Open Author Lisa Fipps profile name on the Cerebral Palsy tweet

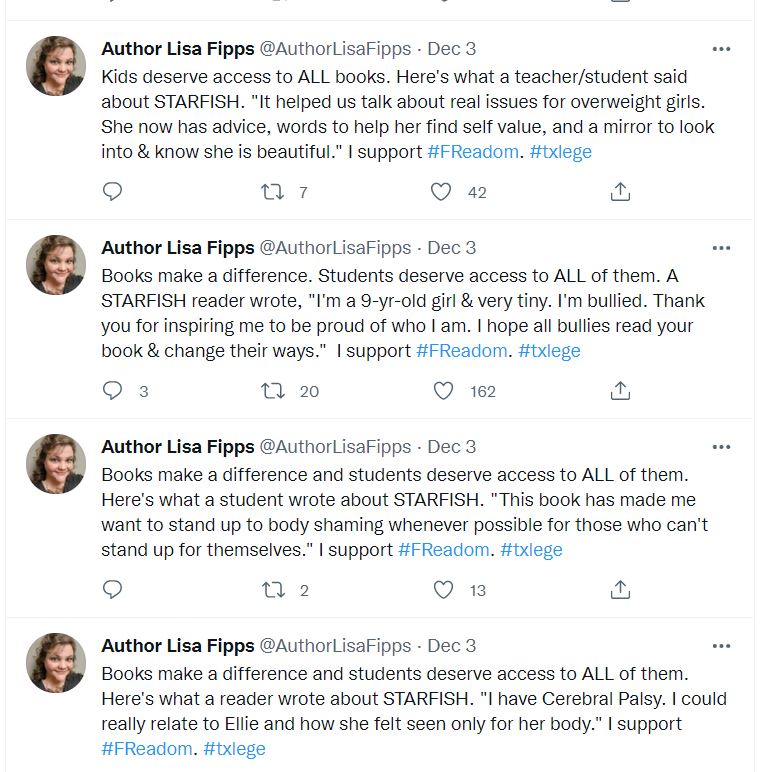pos(178,646)
